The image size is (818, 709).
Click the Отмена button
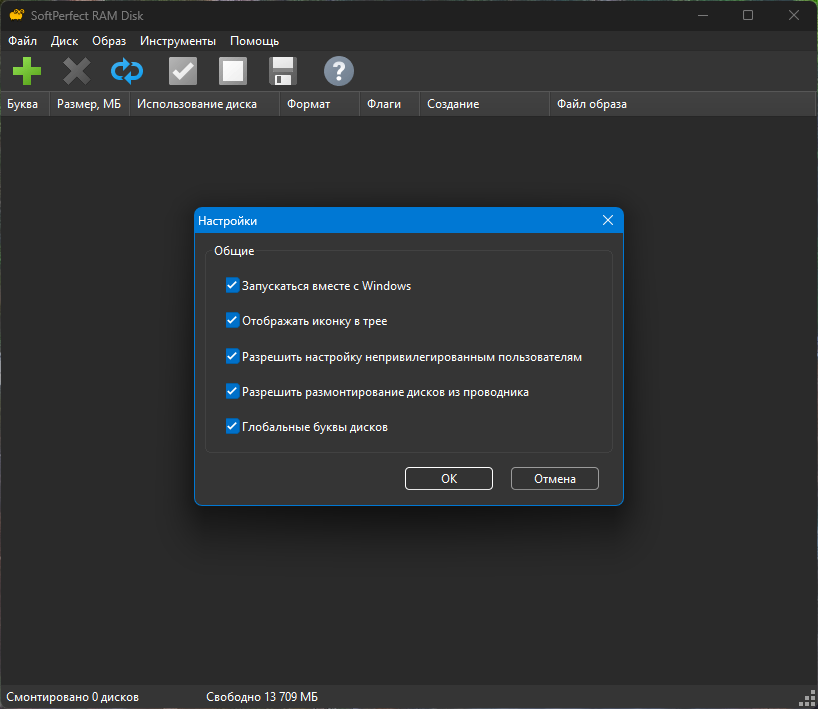pyautogui.click(x=555, y=478)
